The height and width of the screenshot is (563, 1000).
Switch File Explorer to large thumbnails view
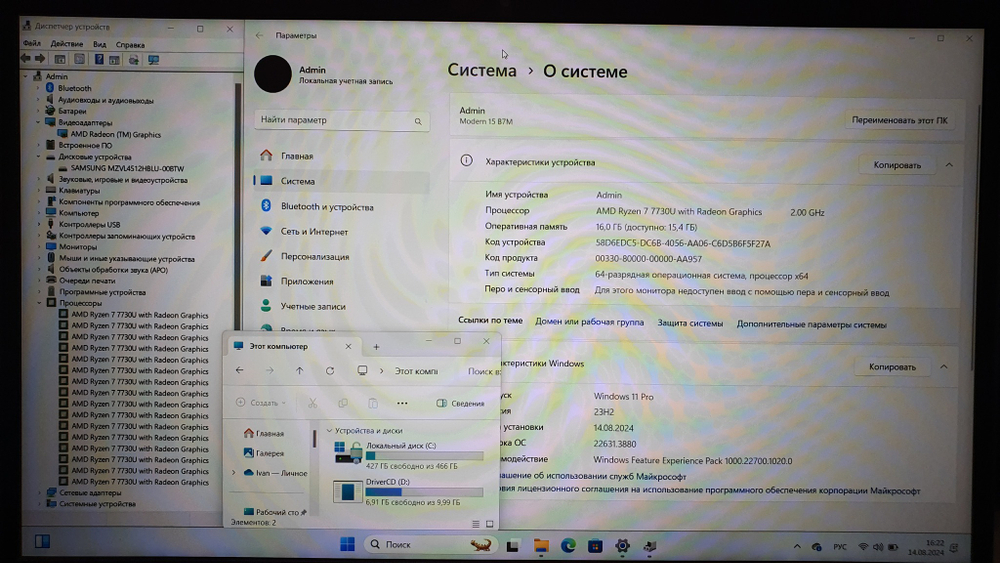[490, 523]
